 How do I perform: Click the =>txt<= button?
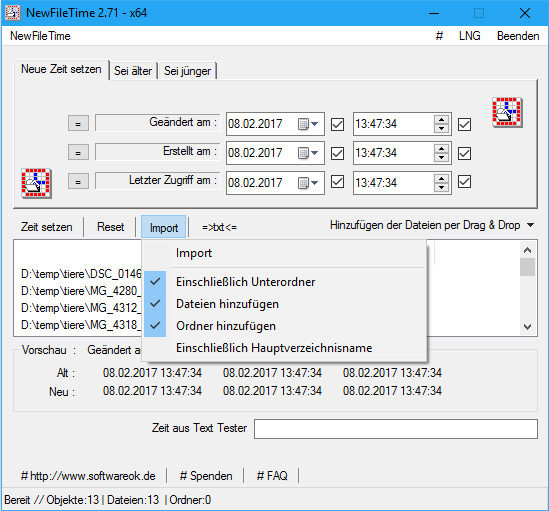pyautogui.click(x=219, y=227)
